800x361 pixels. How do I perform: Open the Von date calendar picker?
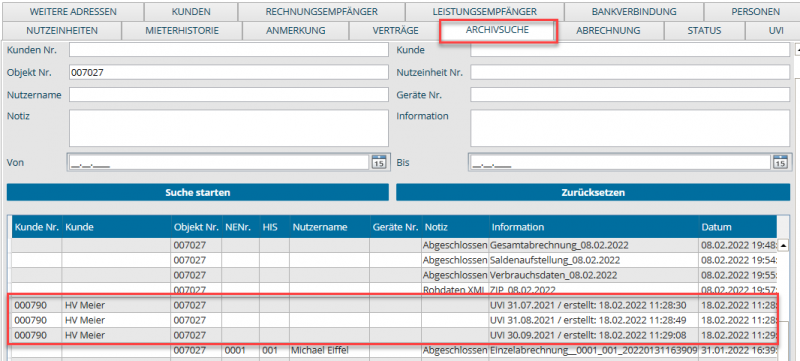coord(378,162)
